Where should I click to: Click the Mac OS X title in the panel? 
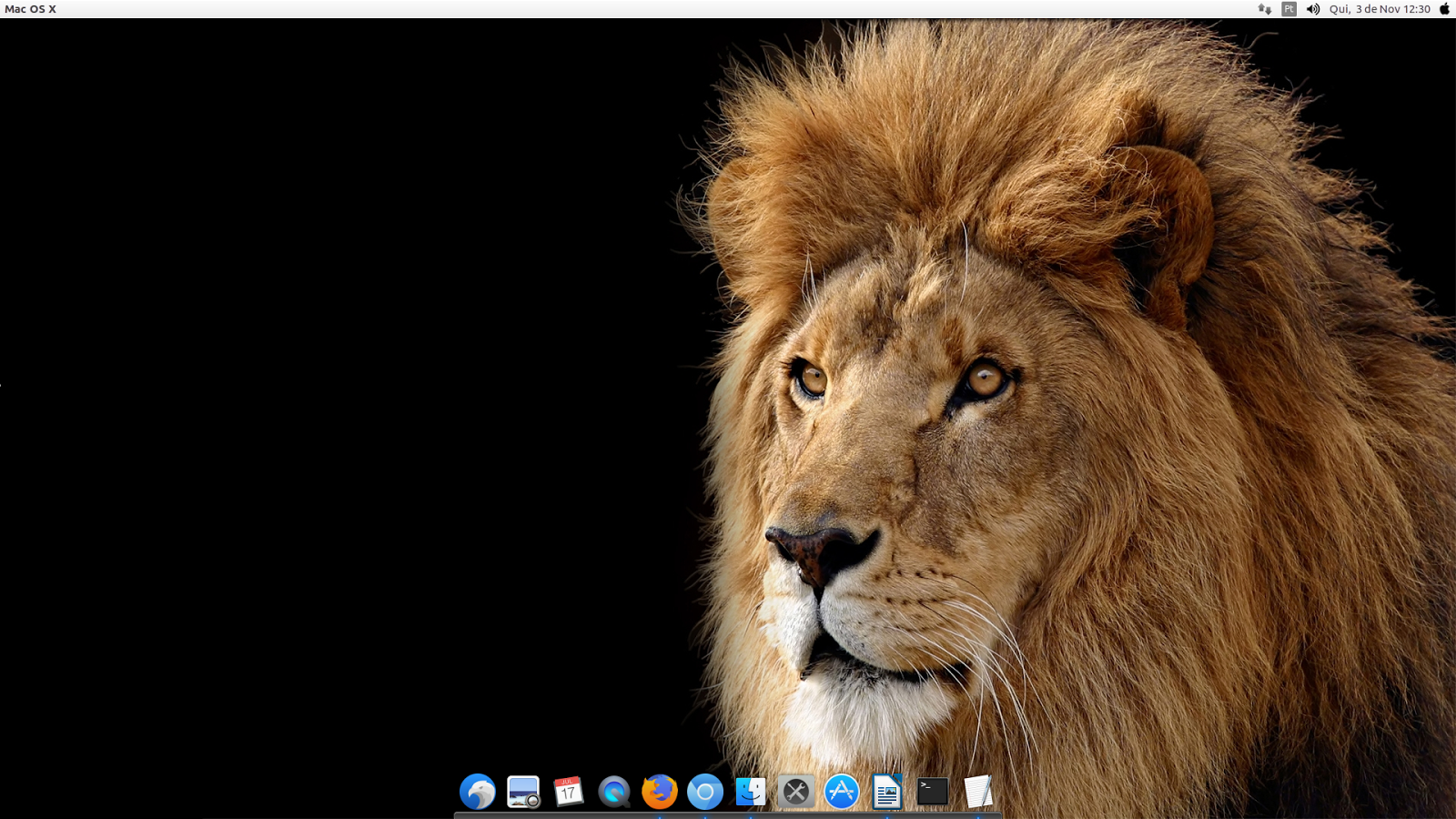31,9
